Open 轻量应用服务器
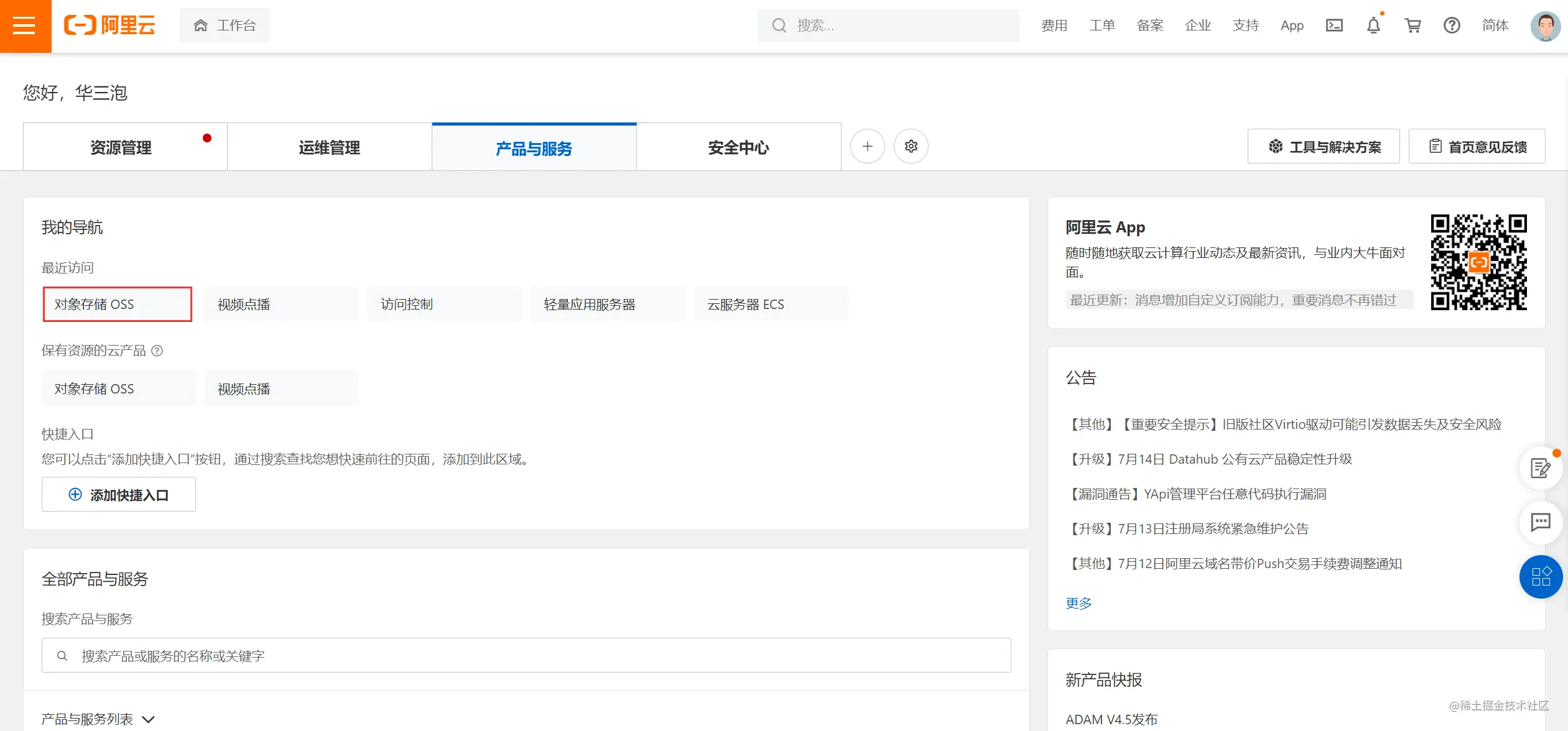This screenshot has height=731, width=1568. [x=608, y=305]
